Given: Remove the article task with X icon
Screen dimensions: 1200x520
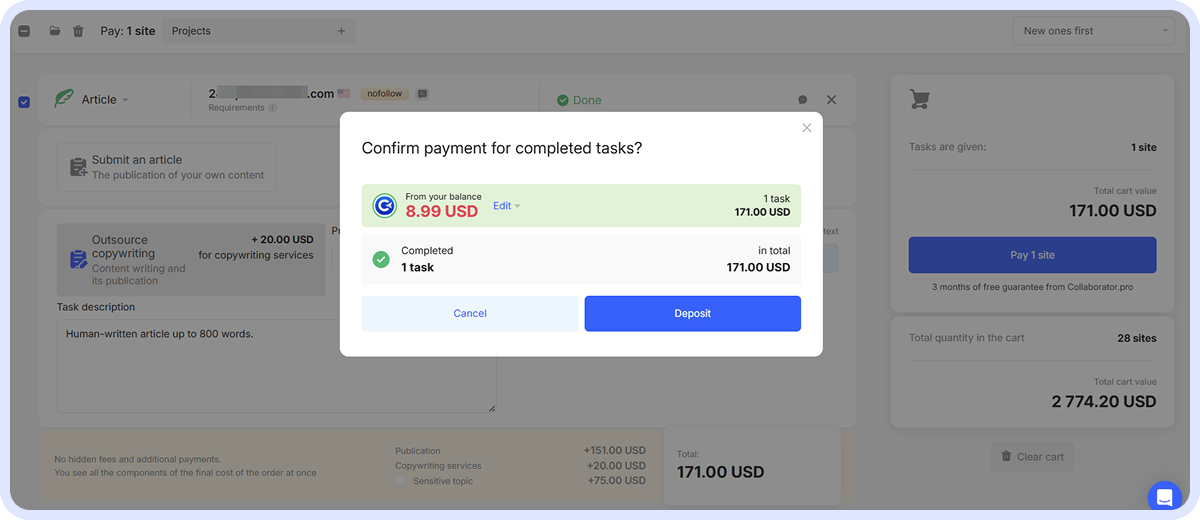Looking at the screenshot, I should coord(831,100).
